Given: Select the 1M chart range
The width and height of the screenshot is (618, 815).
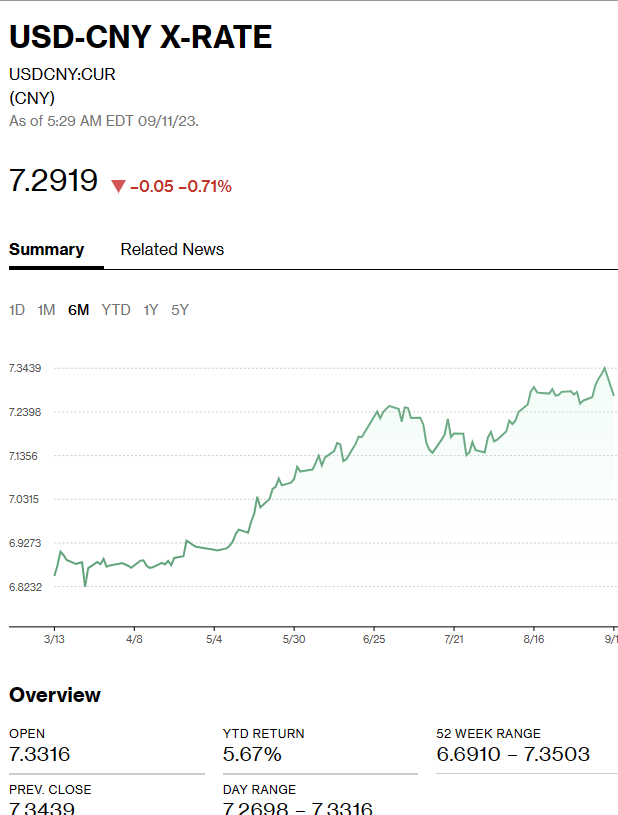Looking at the screenshot, I should pos(46,310).
